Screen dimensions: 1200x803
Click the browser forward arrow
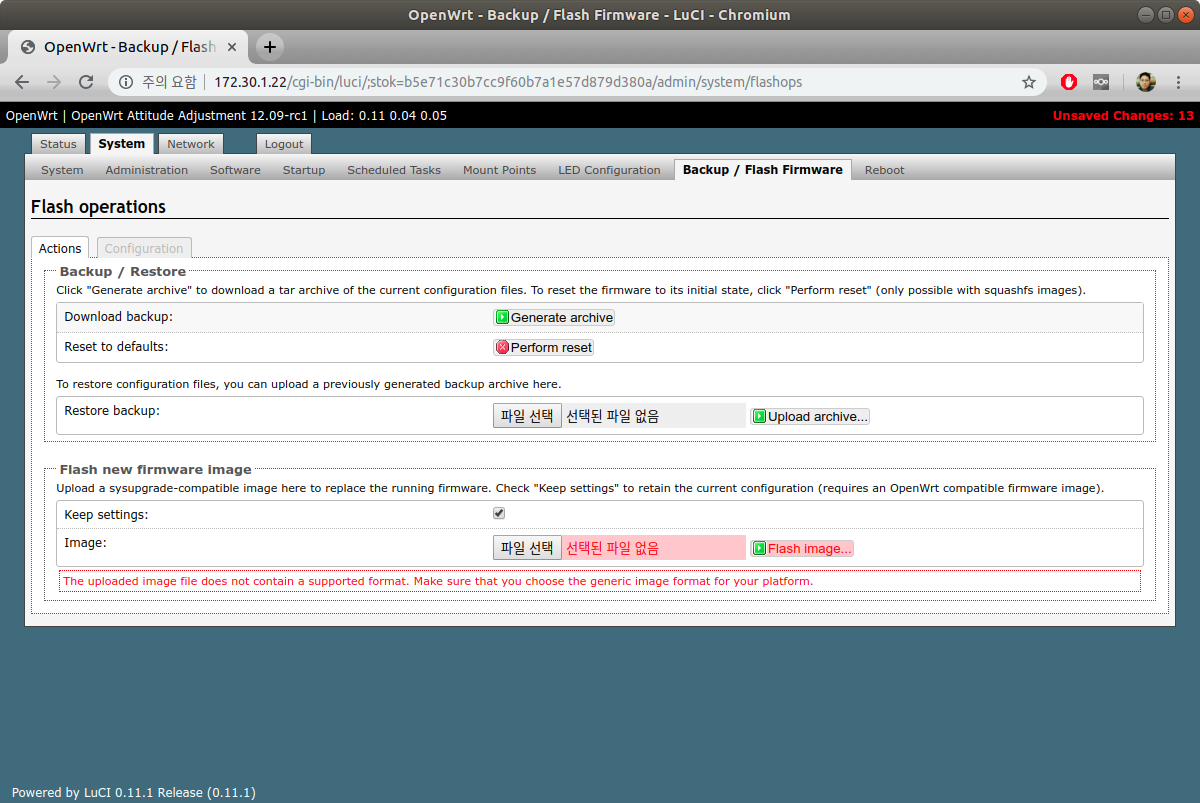pos(54,82)
